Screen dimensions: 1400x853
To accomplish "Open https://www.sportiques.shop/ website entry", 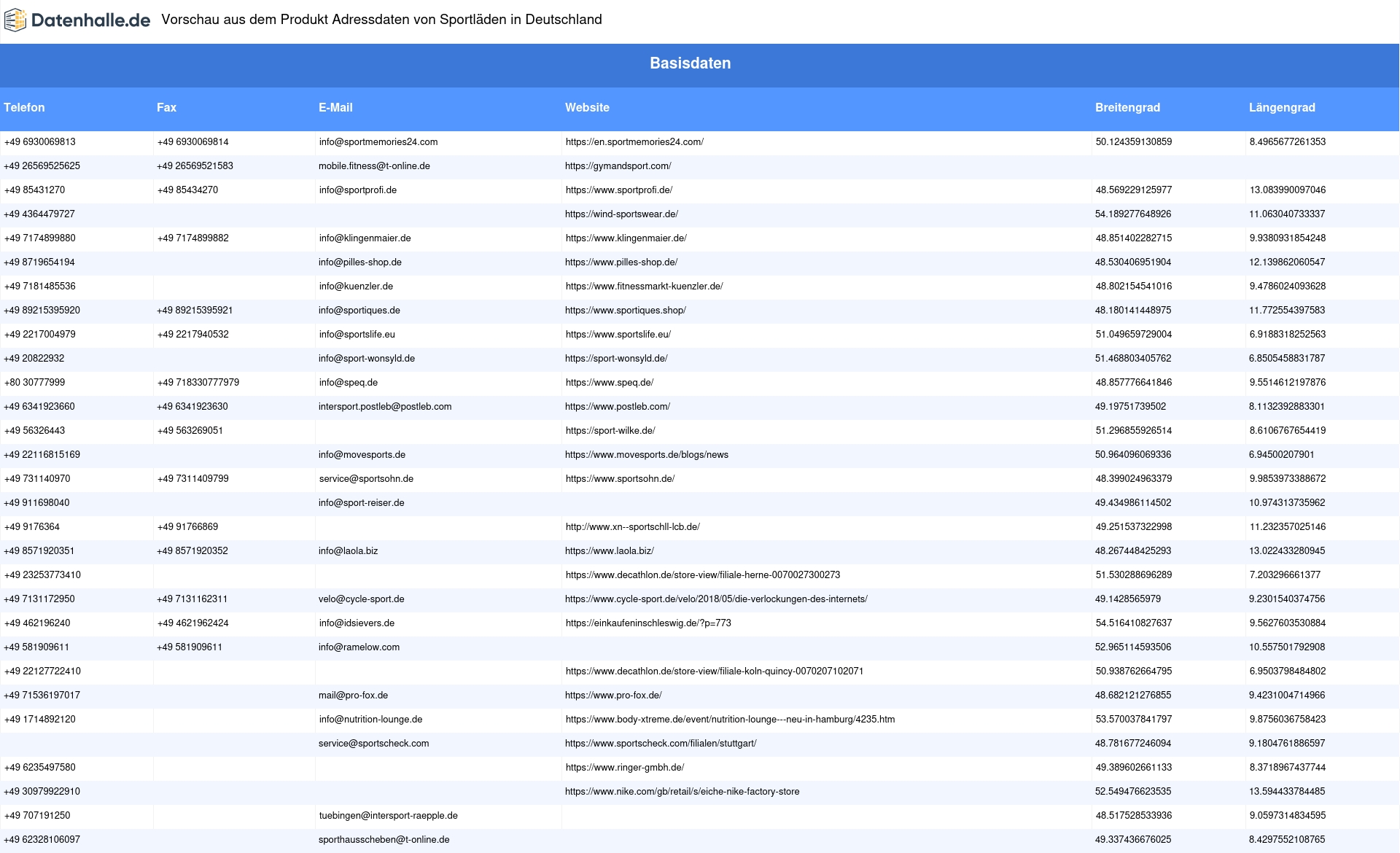I will coord(626,311).
